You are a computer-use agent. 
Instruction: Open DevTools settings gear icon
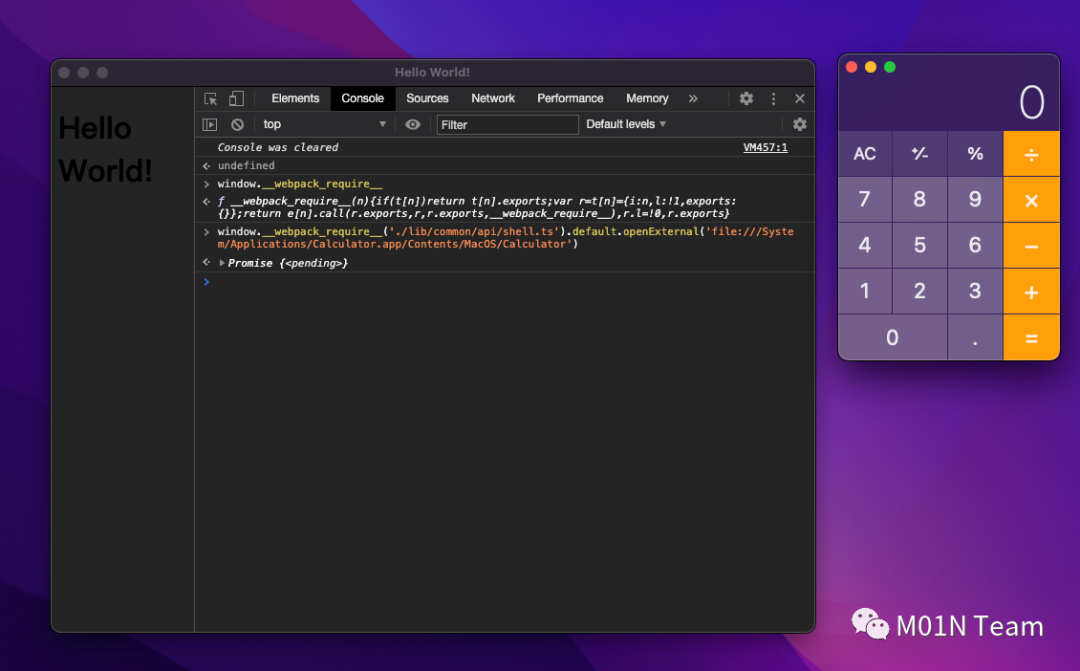click(x=746, y=99)
